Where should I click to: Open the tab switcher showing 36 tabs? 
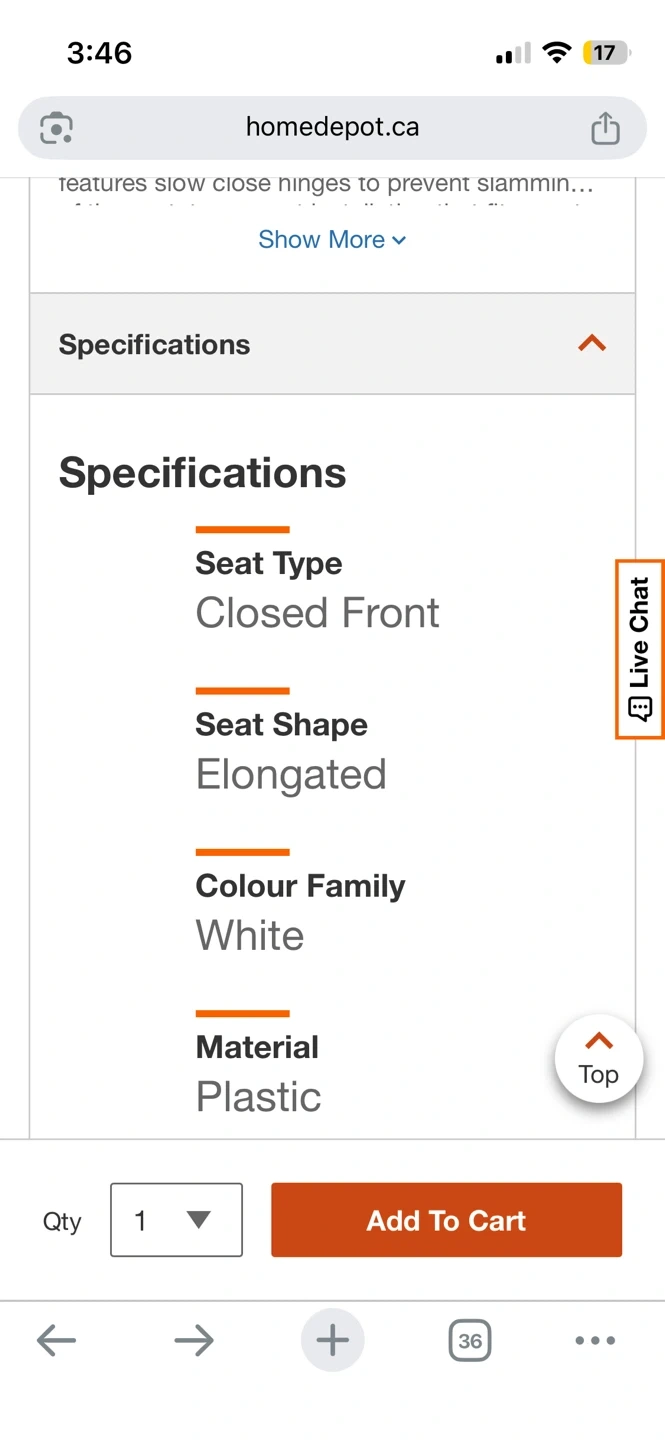(x=470, y=1341)
